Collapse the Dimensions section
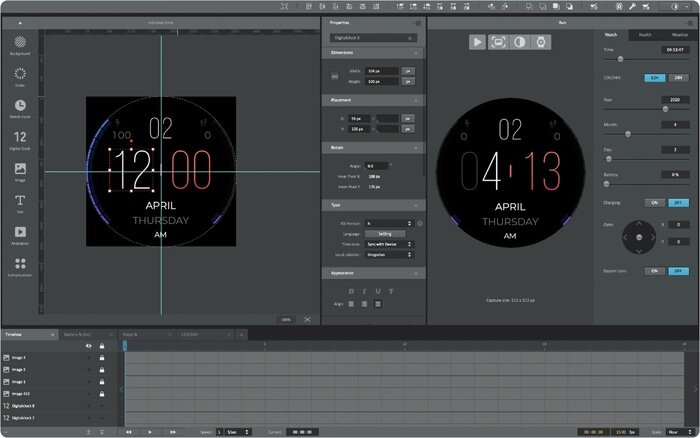 [416, 53]
